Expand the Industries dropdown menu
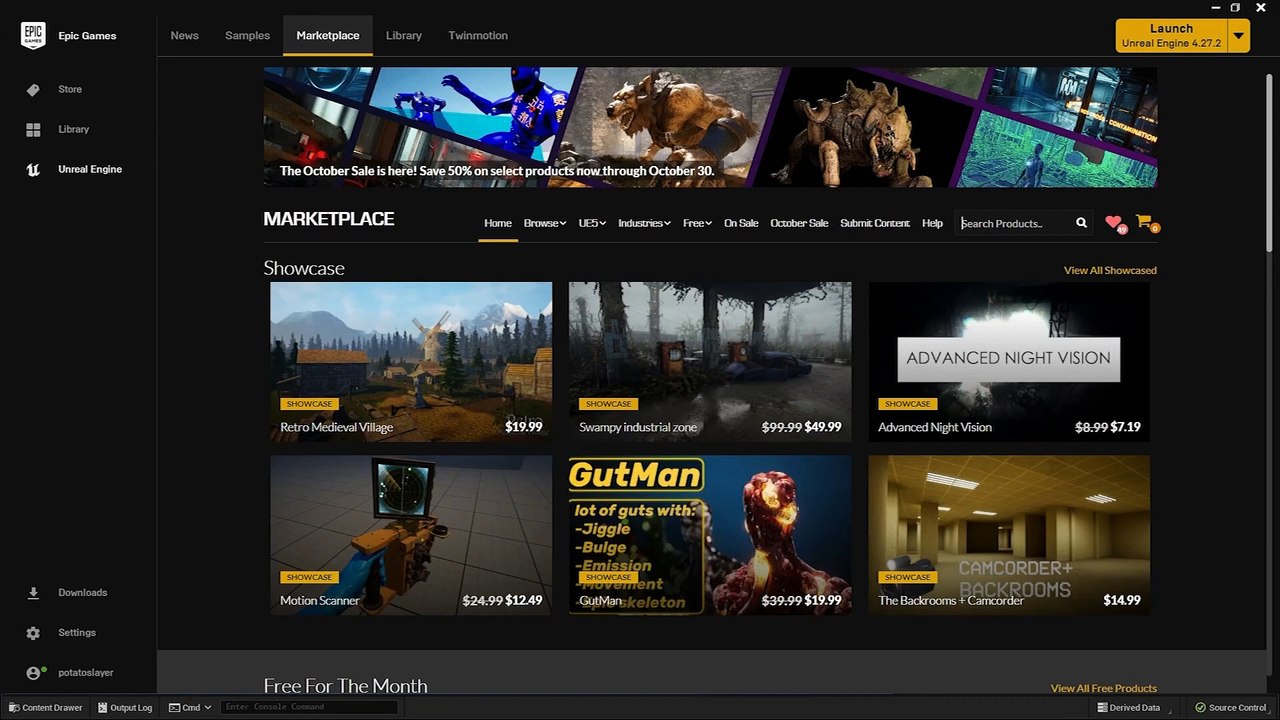This screenshot has height=720, width=1280. 644,223
